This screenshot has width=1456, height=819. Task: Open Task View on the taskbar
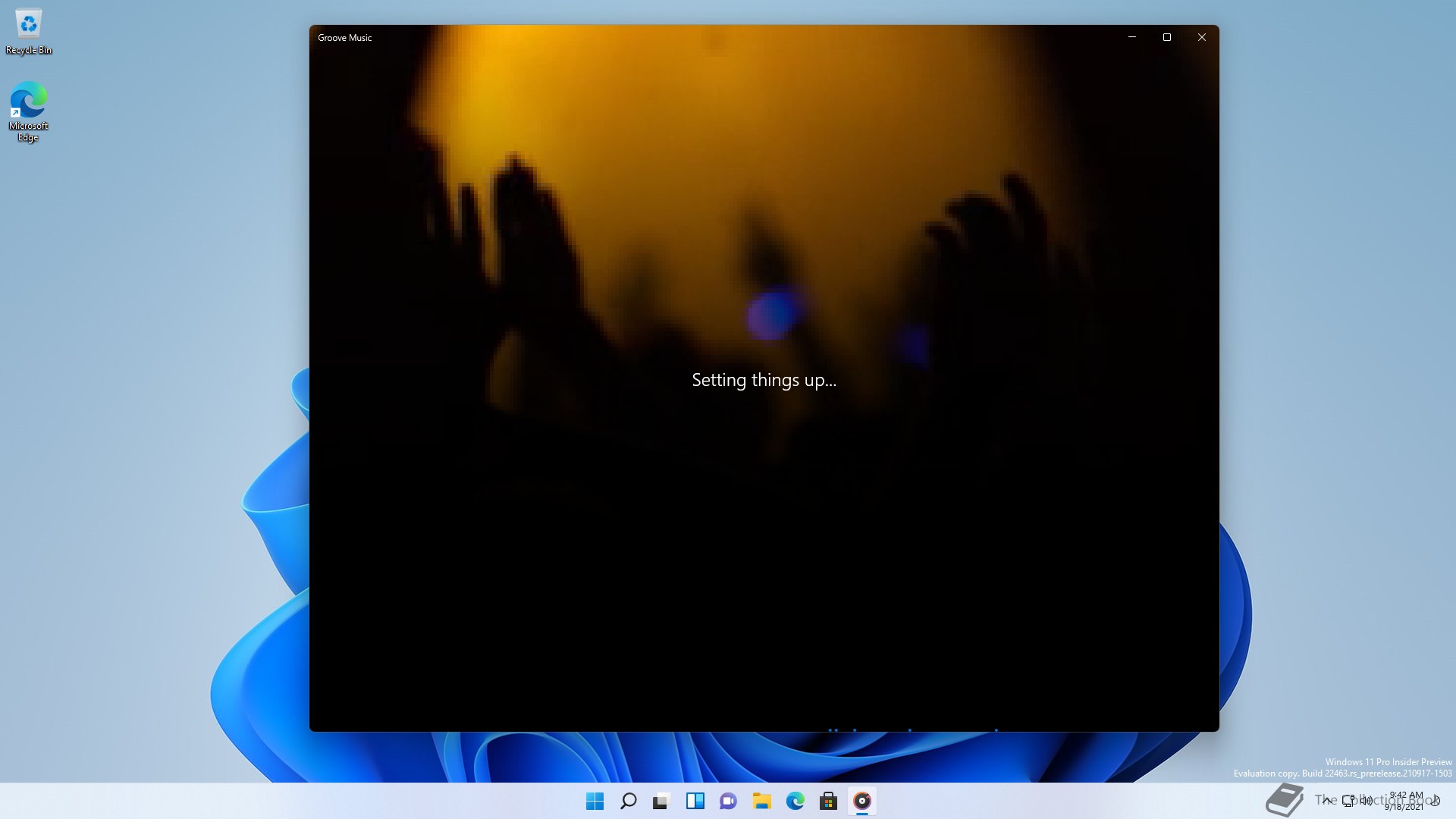point(661,801)
